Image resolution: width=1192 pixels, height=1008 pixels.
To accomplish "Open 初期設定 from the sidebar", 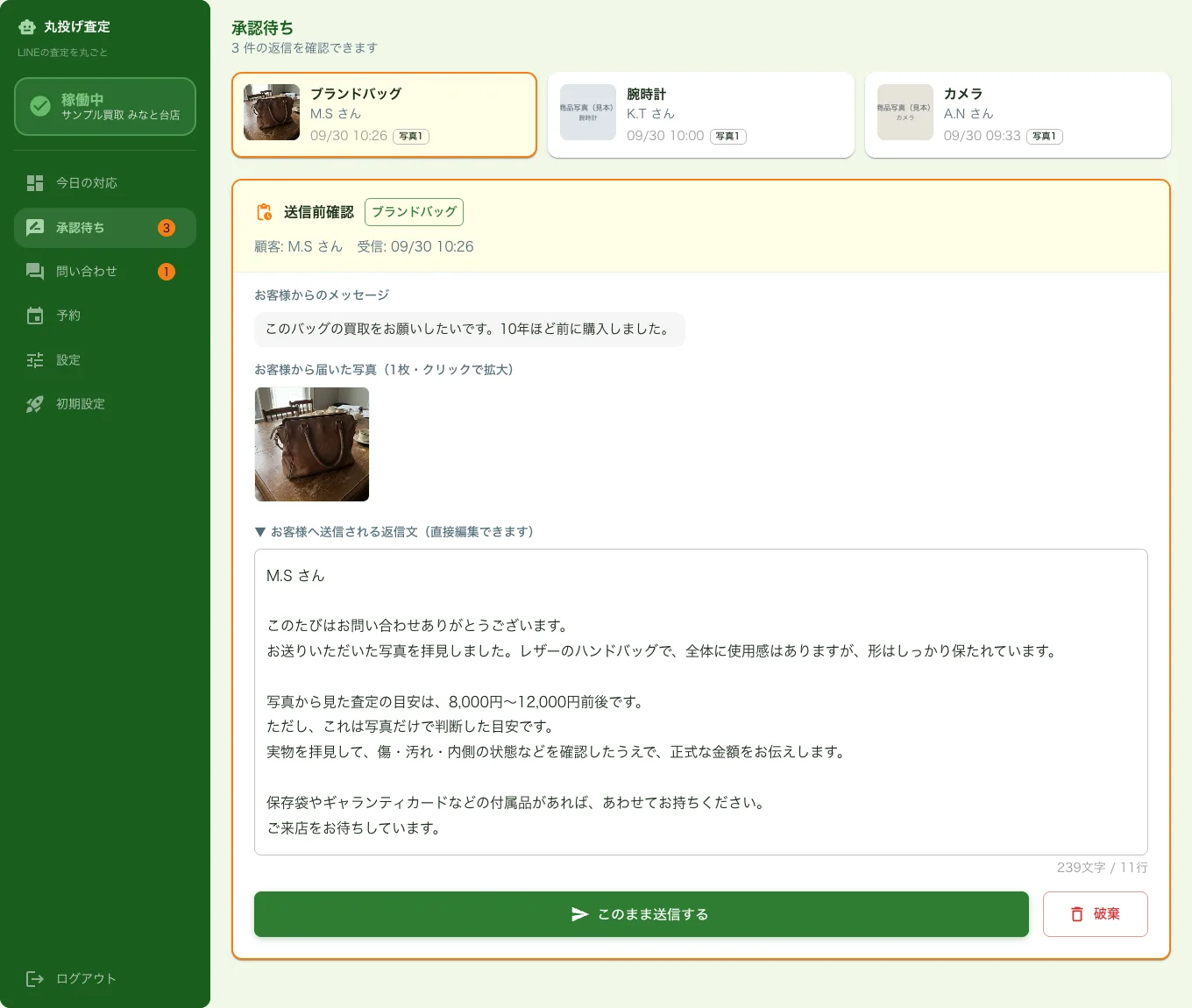I will (105, 404).
